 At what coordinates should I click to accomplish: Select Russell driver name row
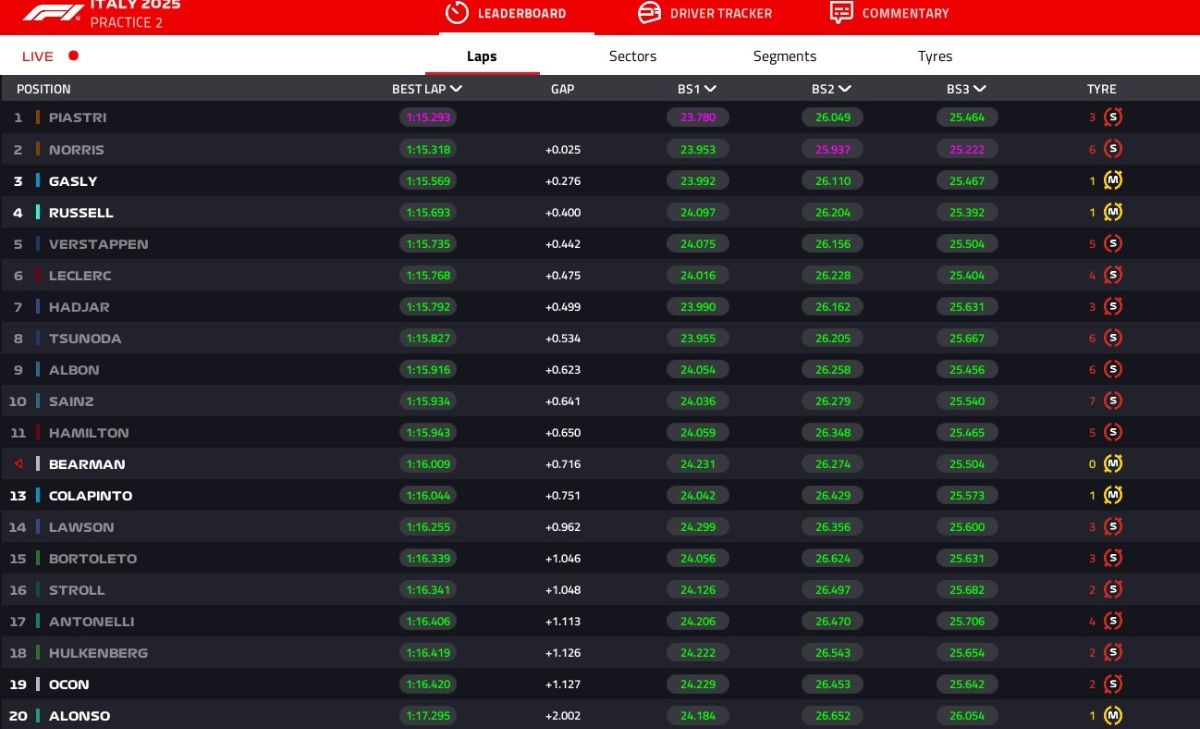pyautogui.click(x=81, y=213)
